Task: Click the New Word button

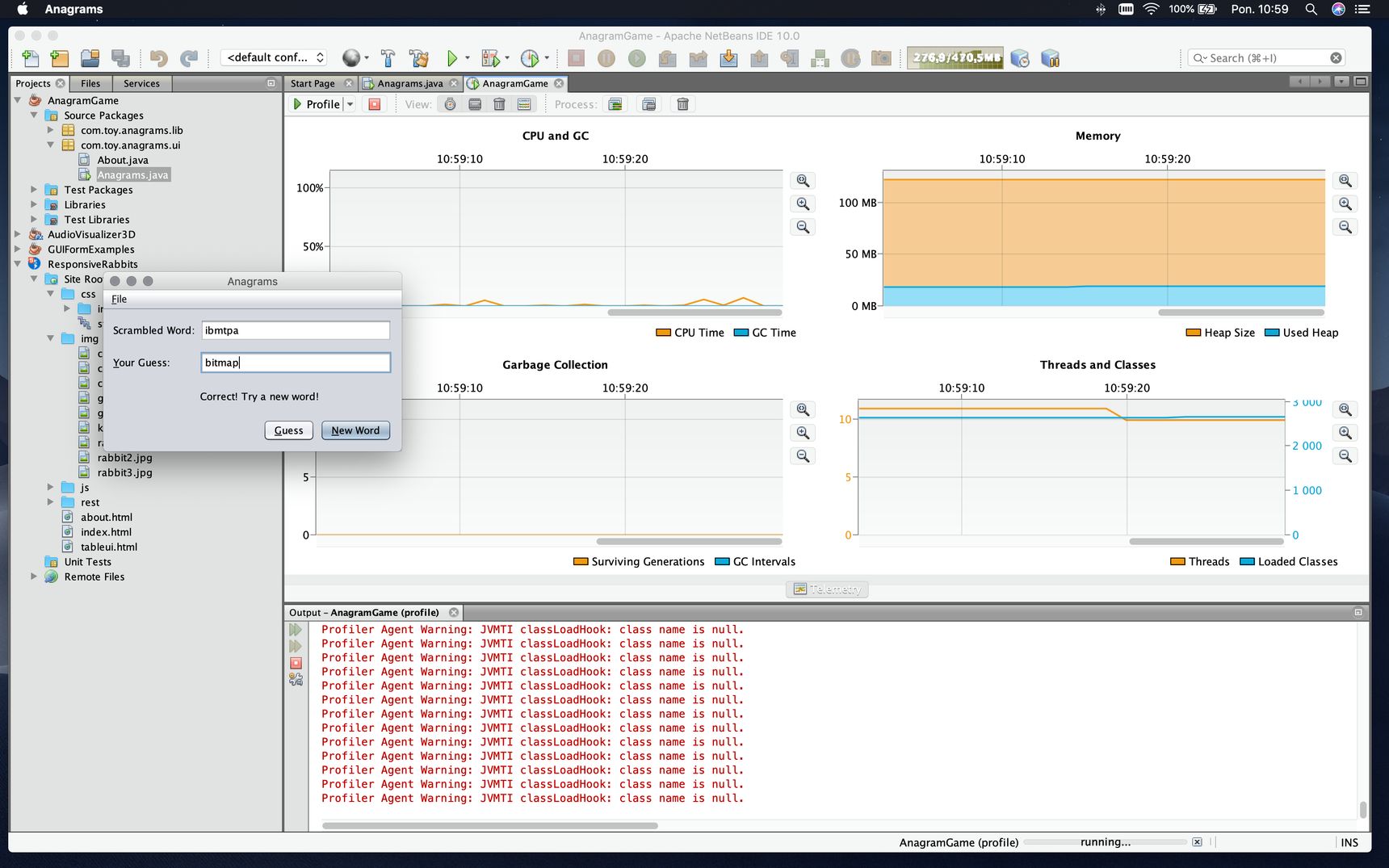Action: point(355,430)
